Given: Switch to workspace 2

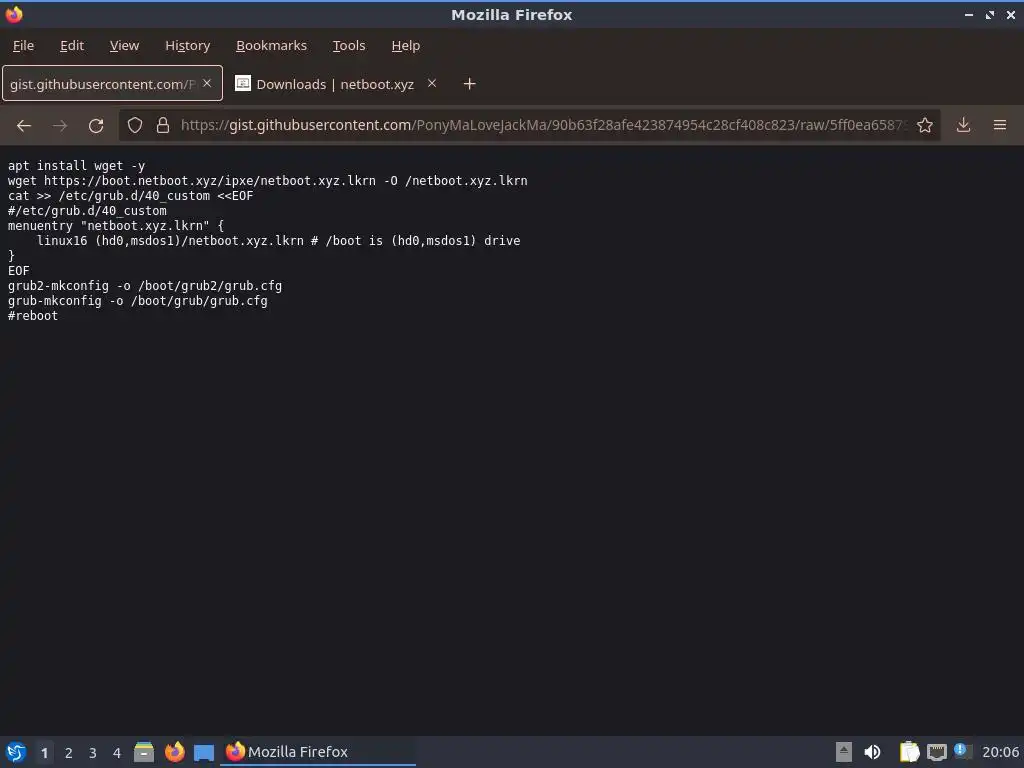Looking at the screenshot, I should pyautogui.click(x=69, y=753).
